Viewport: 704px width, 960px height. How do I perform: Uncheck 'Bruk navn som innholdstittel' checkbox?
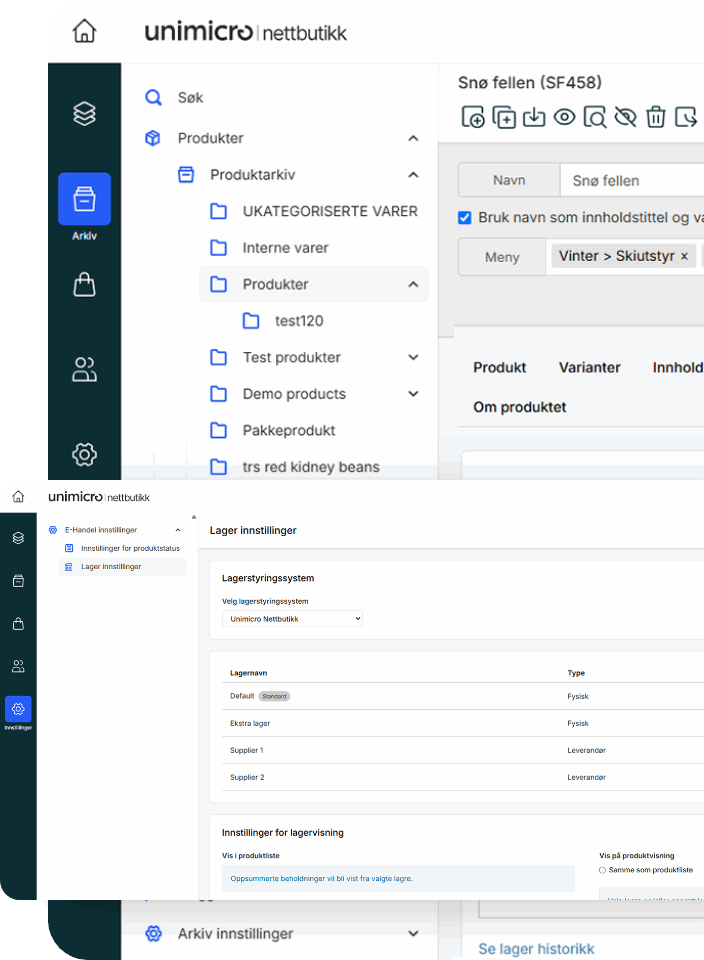(465, 217)
